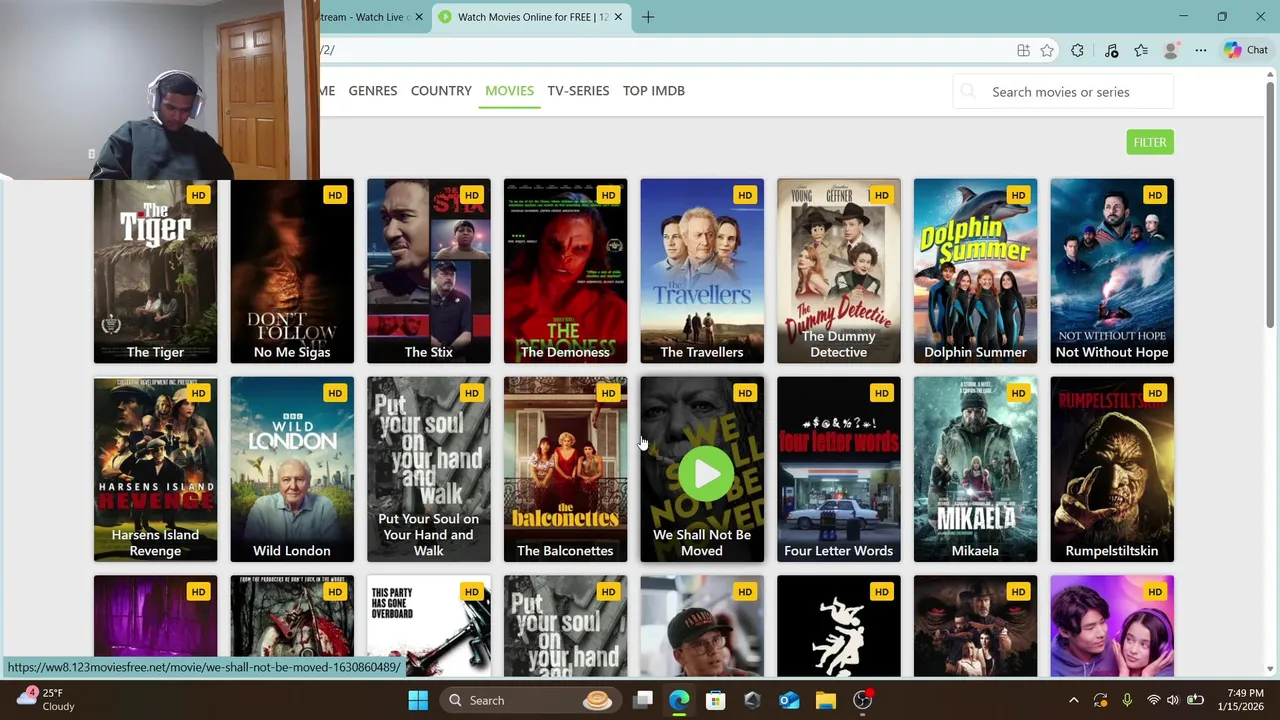
Task: Open the COUNTRY menu
Action: [x=441, y=90]
